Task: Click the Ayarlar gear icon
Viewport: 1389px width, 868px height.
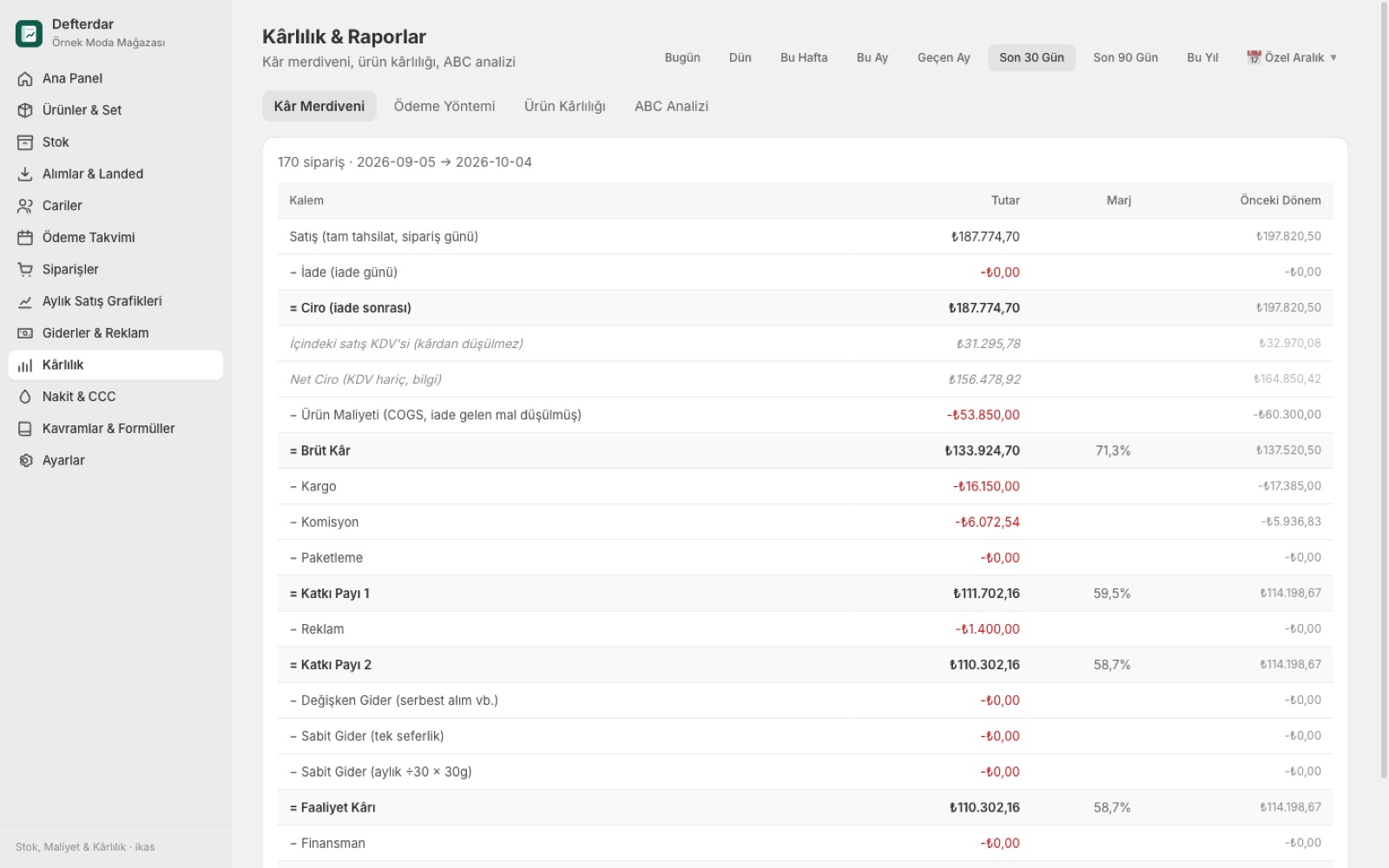Action: point(25,461)
